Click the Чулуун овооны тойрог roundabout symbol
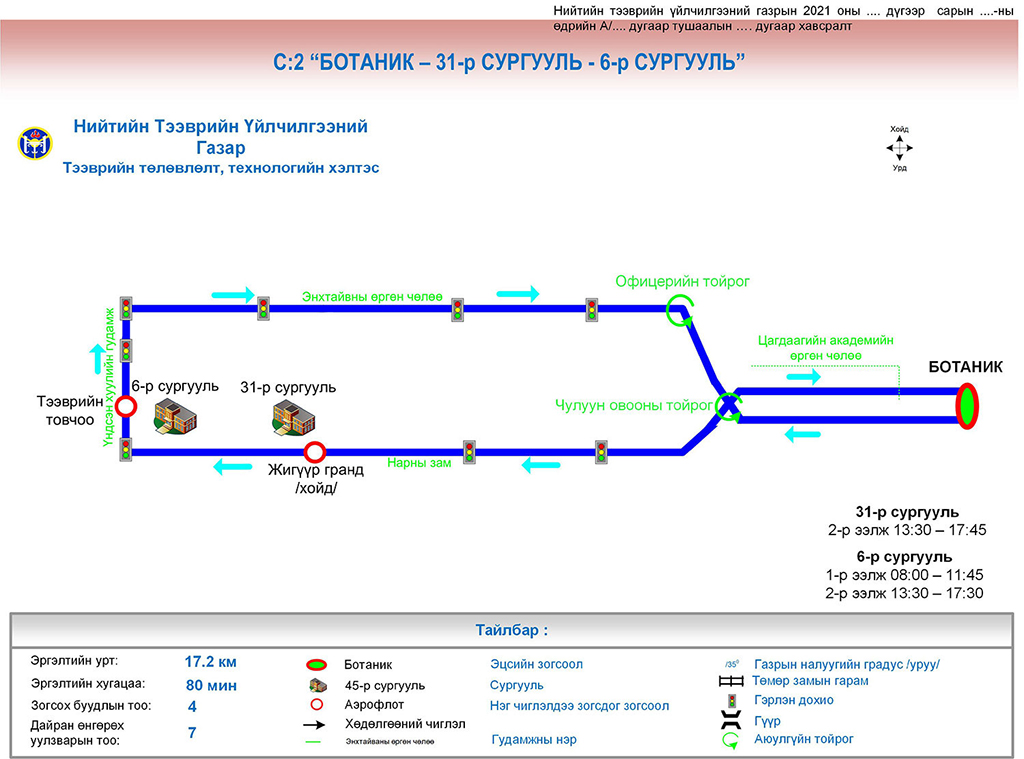The height and width of the screenshot is (759, 1024). pos(728,407)
